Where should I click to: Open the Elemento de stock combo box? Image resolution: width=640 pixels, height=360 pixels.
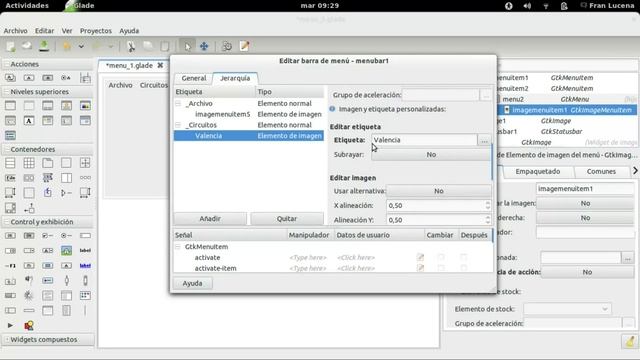(x=567, y=309)
